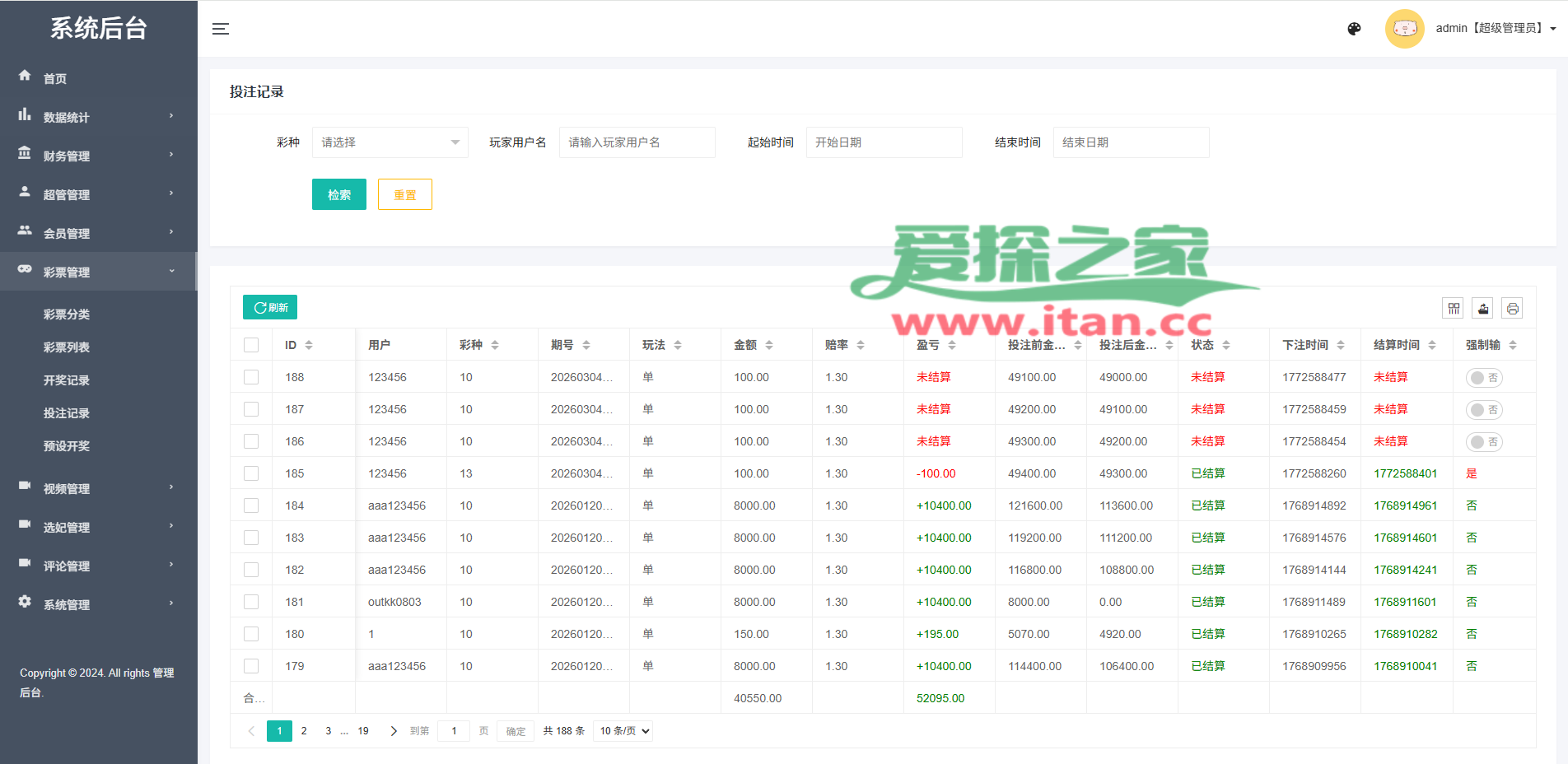Click the 刷新 refresh button
This screenshot has width=1568, height=764.
pyautogui.click(x=270, y=307)
